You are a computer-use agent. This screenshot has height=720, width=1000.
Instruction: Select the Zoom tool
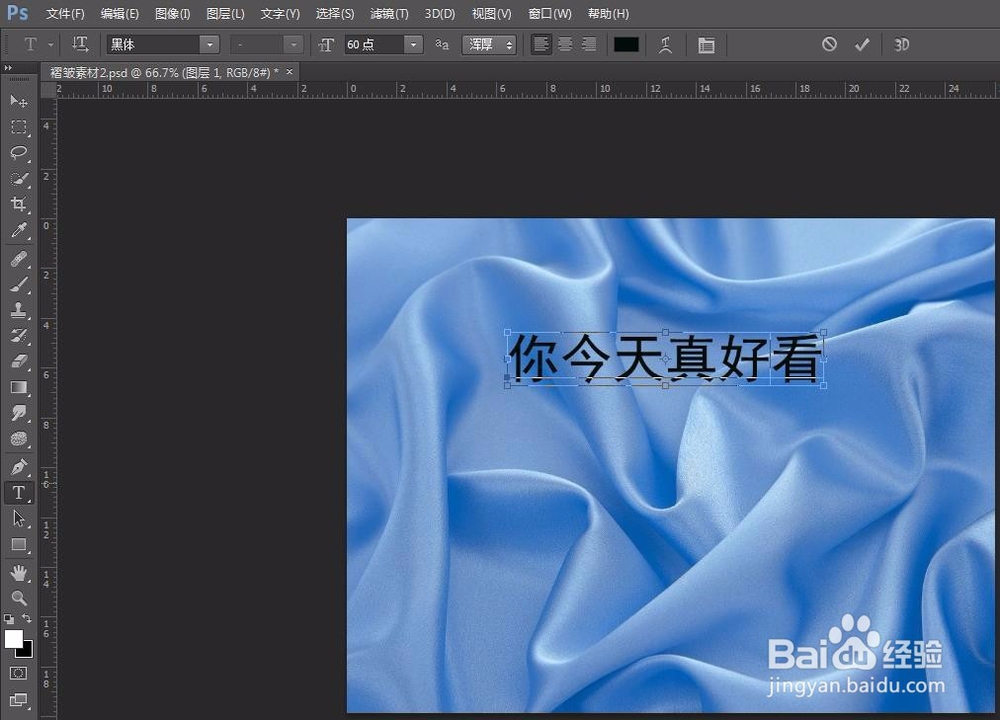(17, 598)
